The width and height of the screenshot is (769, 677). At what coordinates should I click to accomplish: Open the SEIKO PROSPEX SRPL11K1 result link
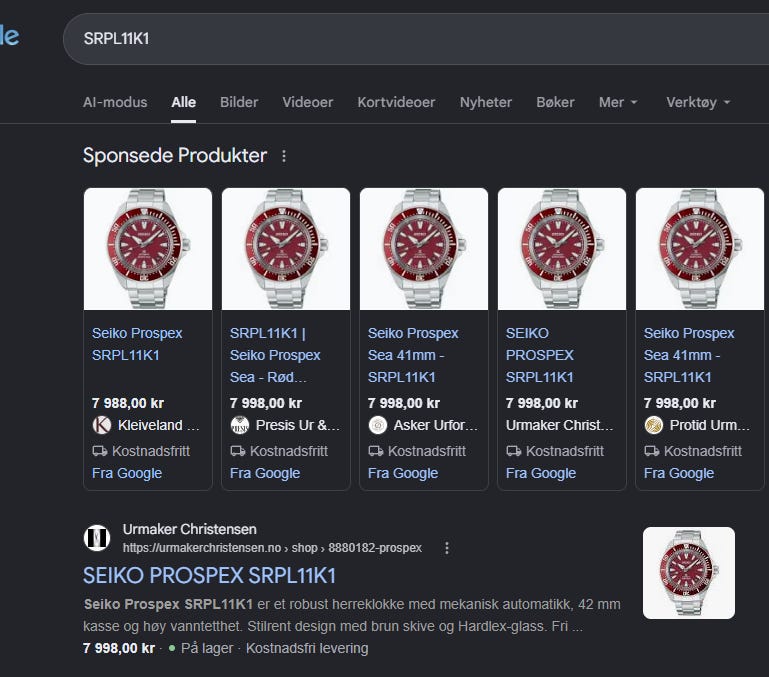point(209,575)
